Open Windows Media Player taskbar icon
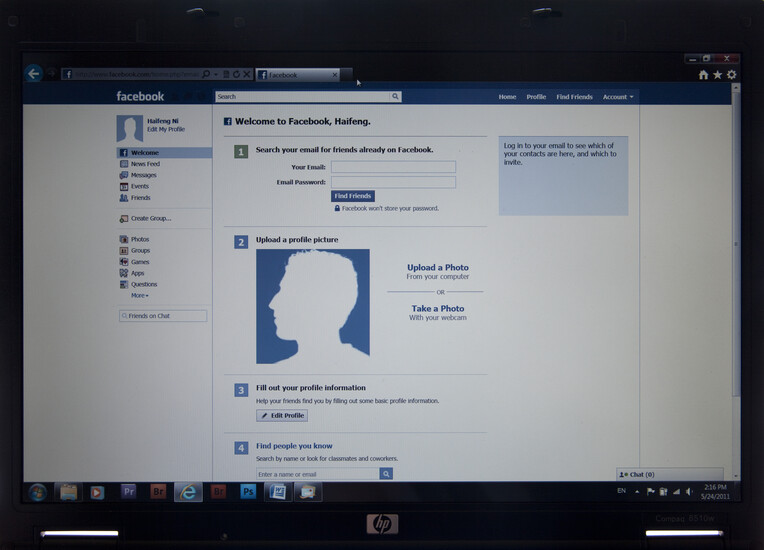The width and height of the screenshot is (764, 550). [97, 493]
